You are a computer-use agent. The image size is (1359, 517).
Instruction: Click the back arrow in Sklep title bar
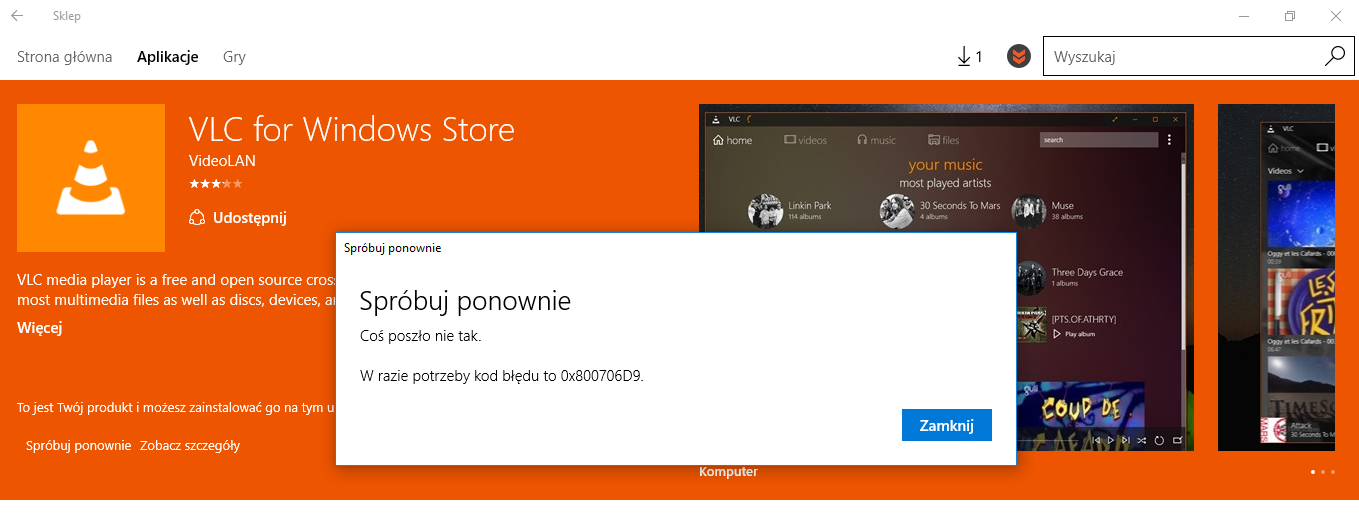point(16,16)
